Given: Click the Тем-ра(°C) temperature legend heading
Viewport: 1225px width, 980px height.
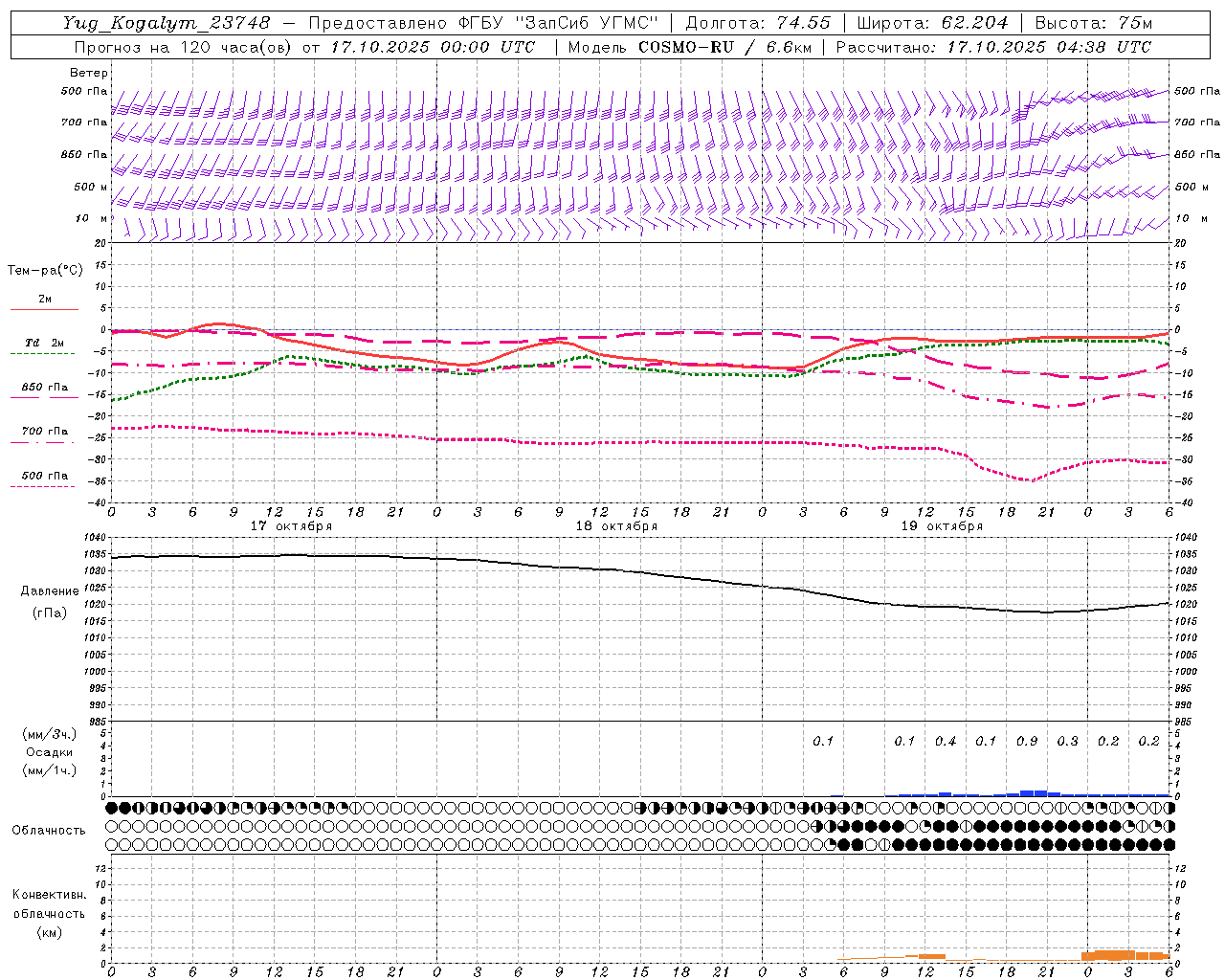Looking at the screenshot, I should click(45, 271).
